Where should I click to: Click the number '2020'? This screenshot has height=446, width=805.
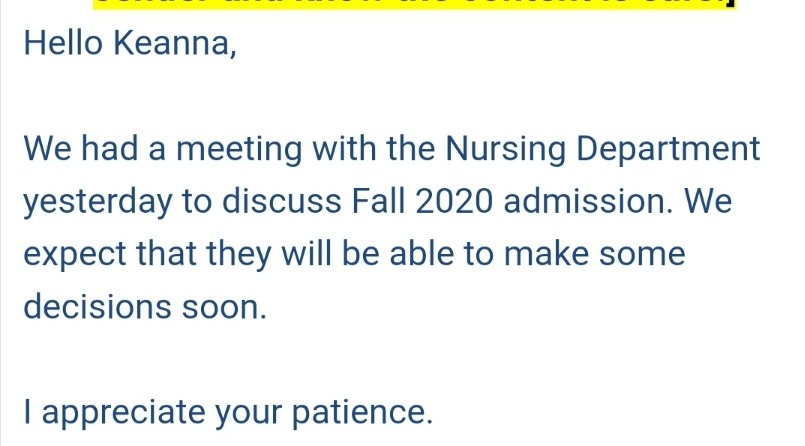[454, 201]
